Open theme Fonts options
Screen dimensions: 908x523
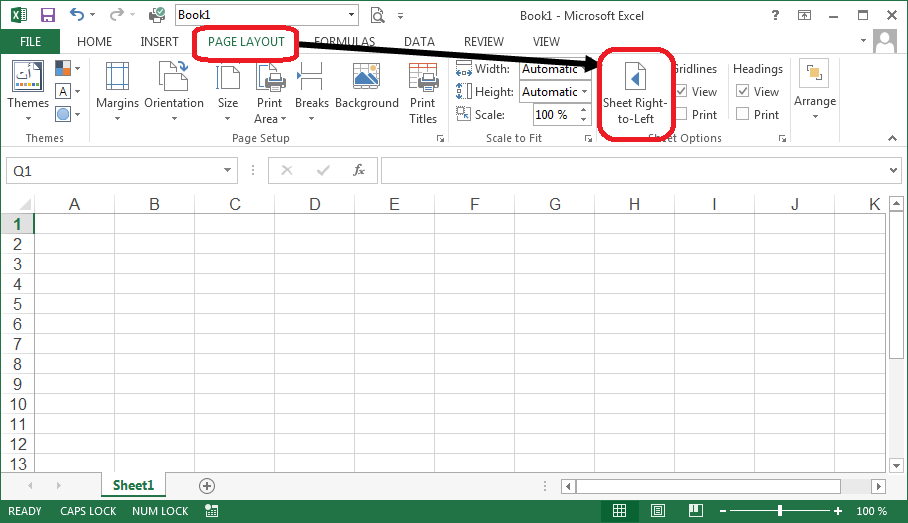tap(68, 91)
